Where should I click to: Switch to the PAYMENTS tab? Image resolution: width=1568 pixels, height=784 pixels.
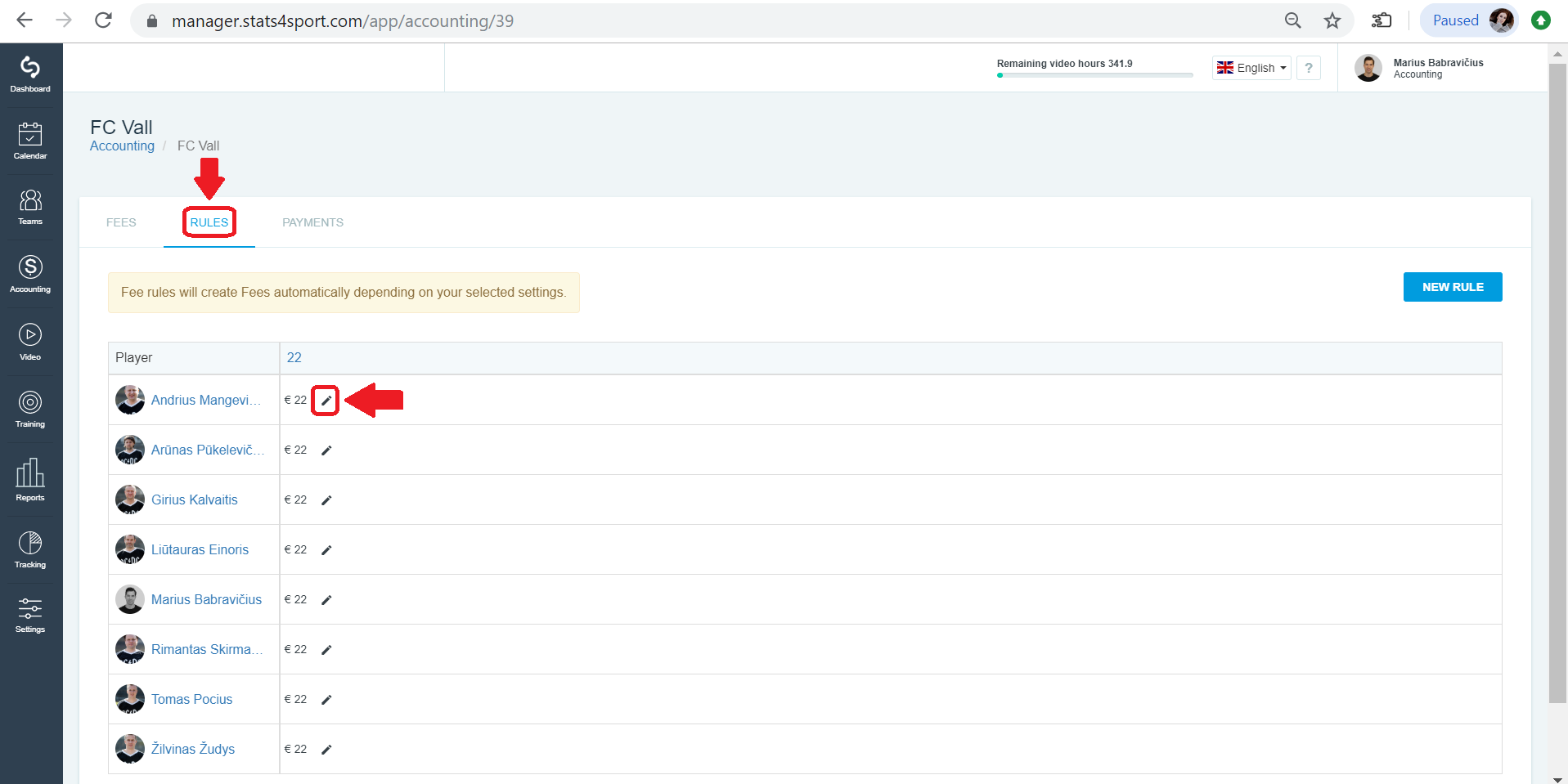pyautogui.click(x=312, y=222)
